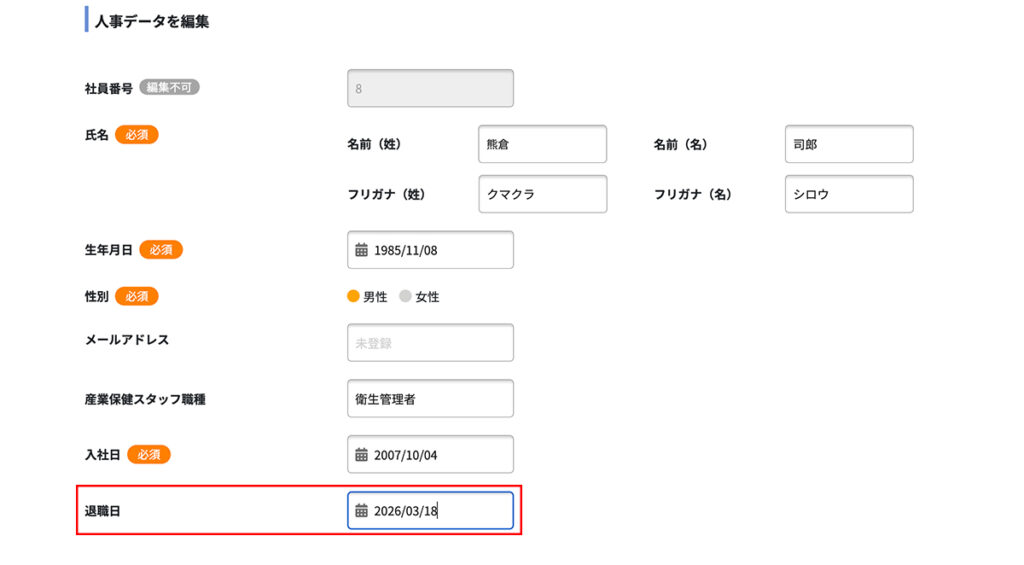Click the calendar icon in the 退職日 field

(x=361, y=511)
